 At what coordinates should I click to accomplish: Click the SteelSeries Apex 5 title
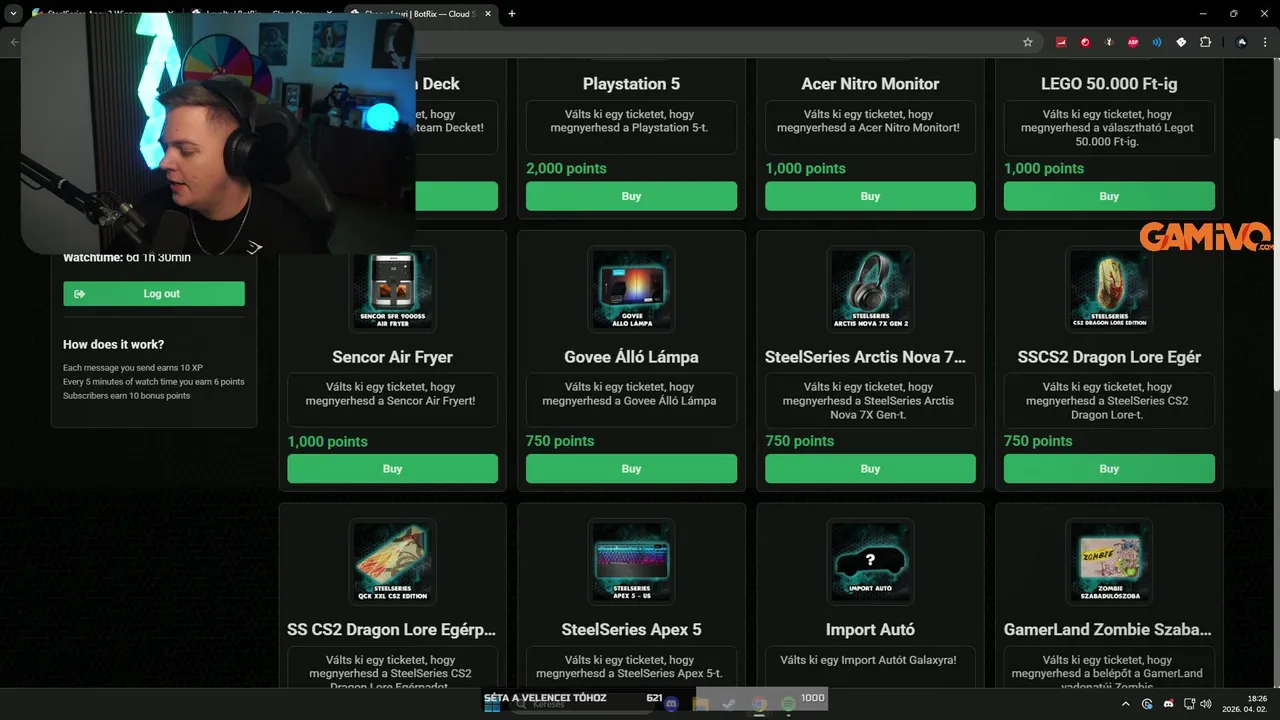(x=631, y=630)
